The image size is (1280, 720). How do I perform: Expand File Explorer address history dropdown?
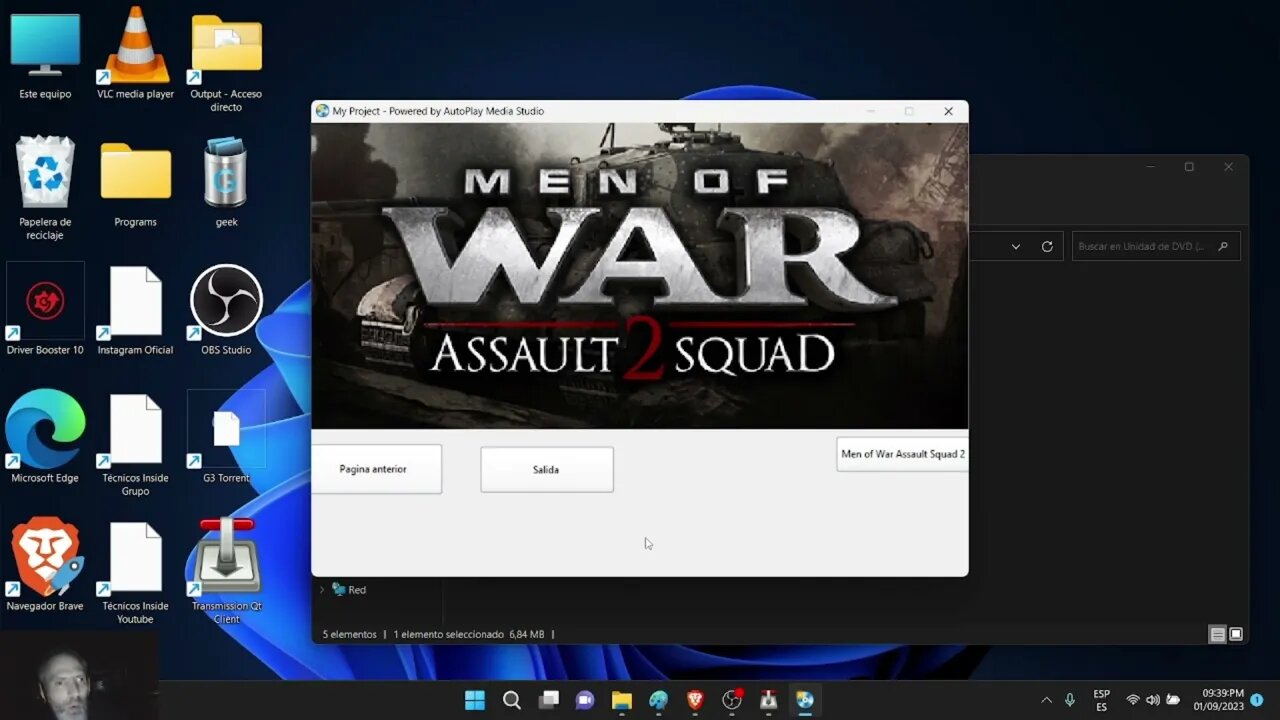click(x=1016, y=246)
